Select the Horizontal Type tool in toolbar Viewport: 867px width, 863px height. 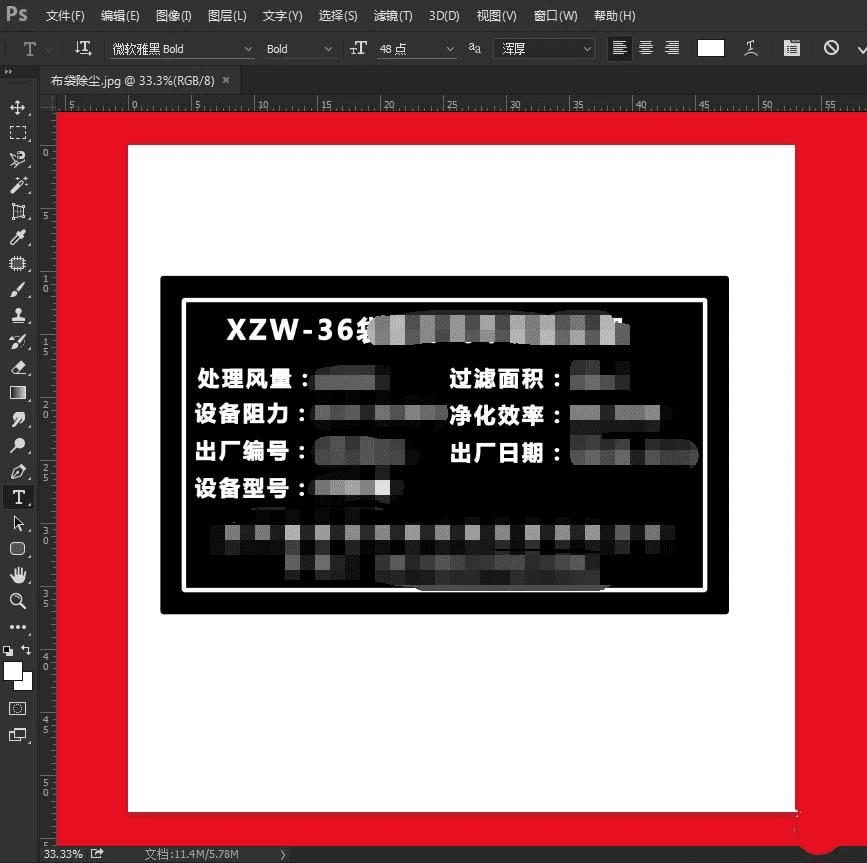pos(18,497)
